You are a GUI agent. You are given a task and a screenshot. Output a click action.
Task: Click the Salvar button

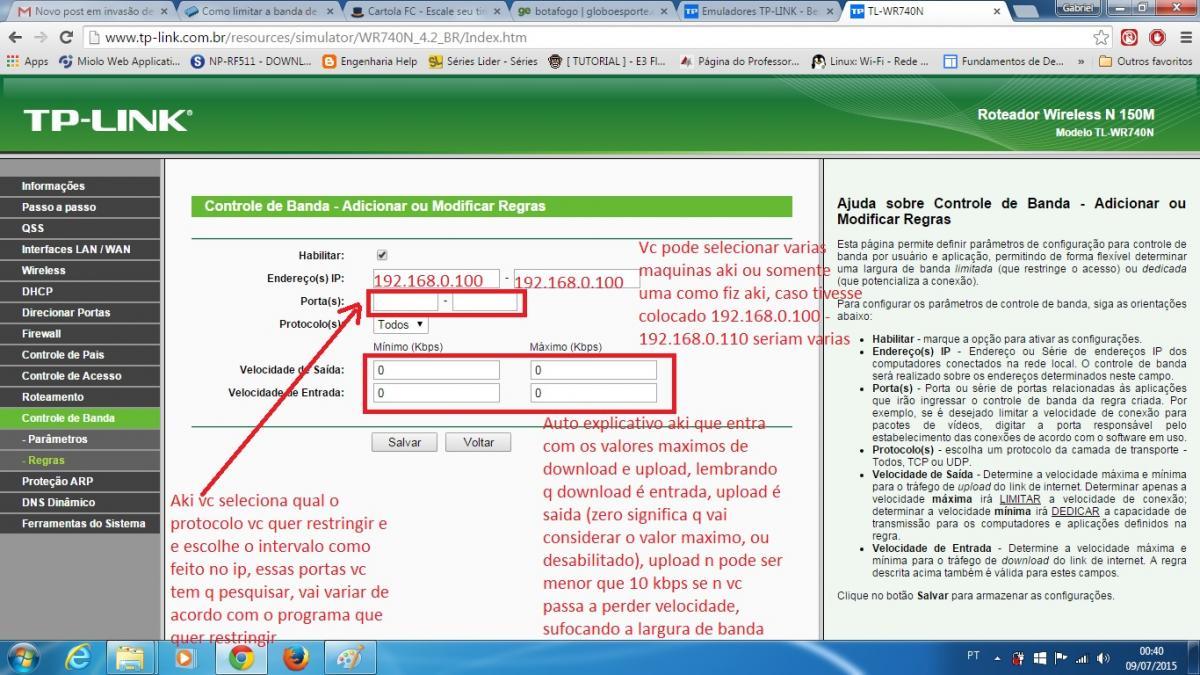404,442
